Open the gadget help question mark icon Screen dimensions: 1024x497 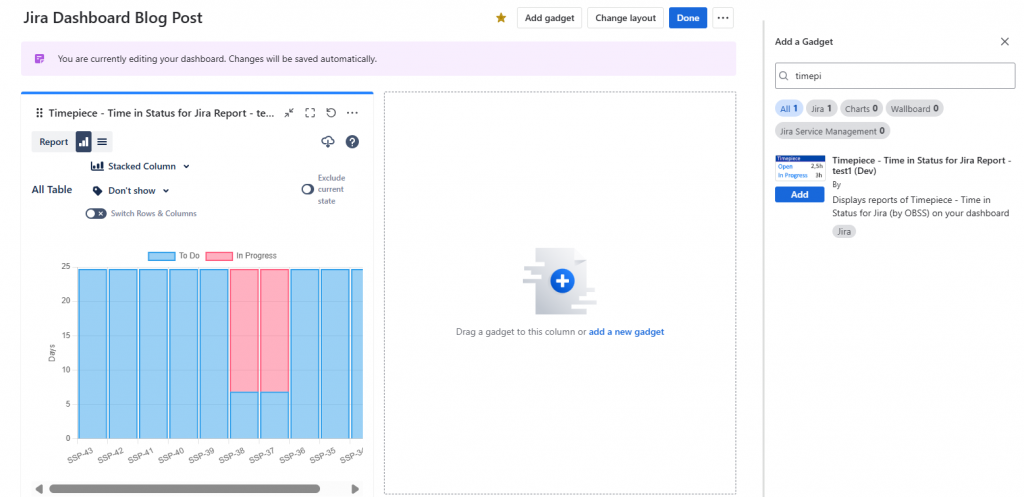(x=352, y=142)
